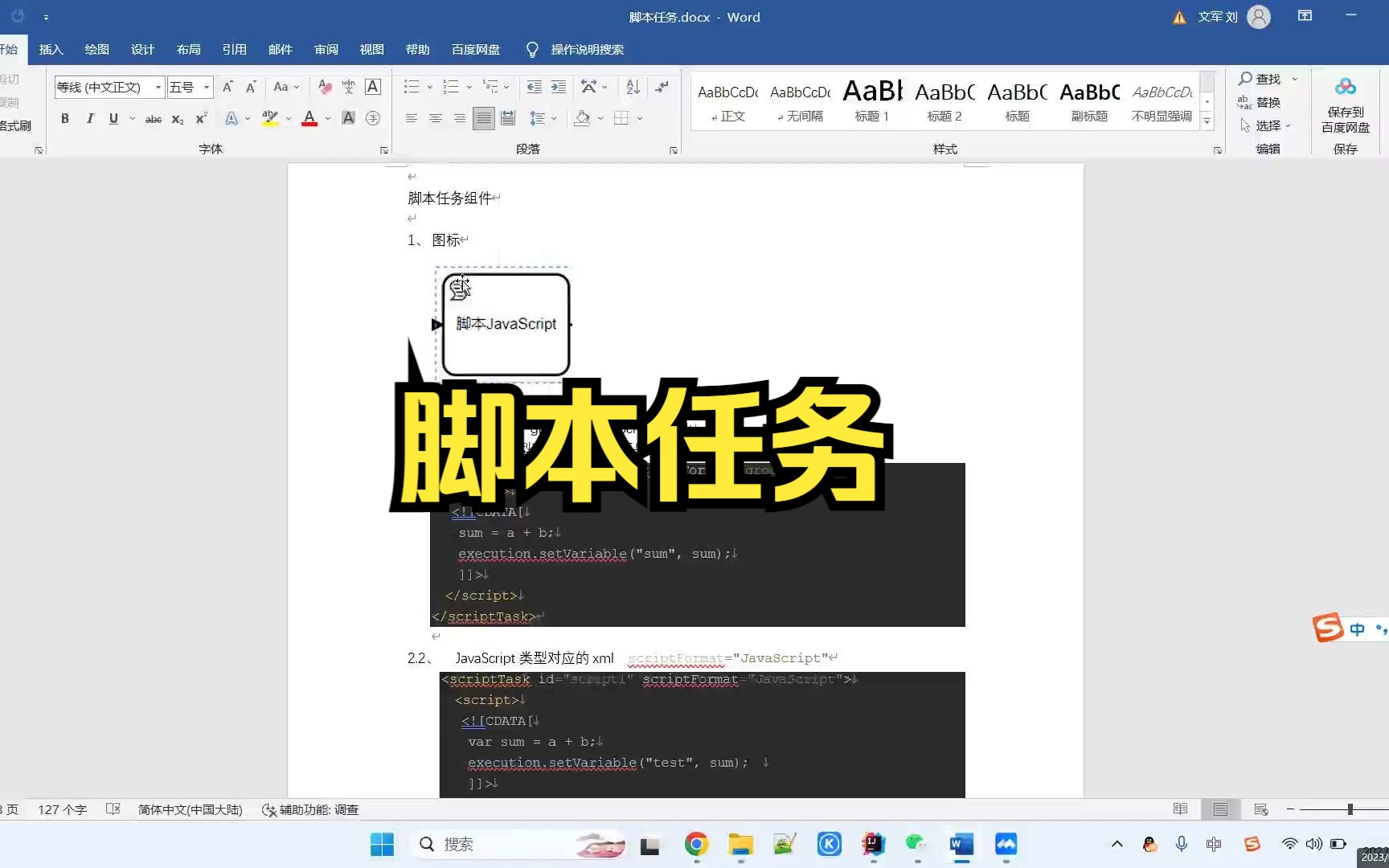Open the References ribbon tab
This screenshot has height=868, width=1389.
pos(234,50)
